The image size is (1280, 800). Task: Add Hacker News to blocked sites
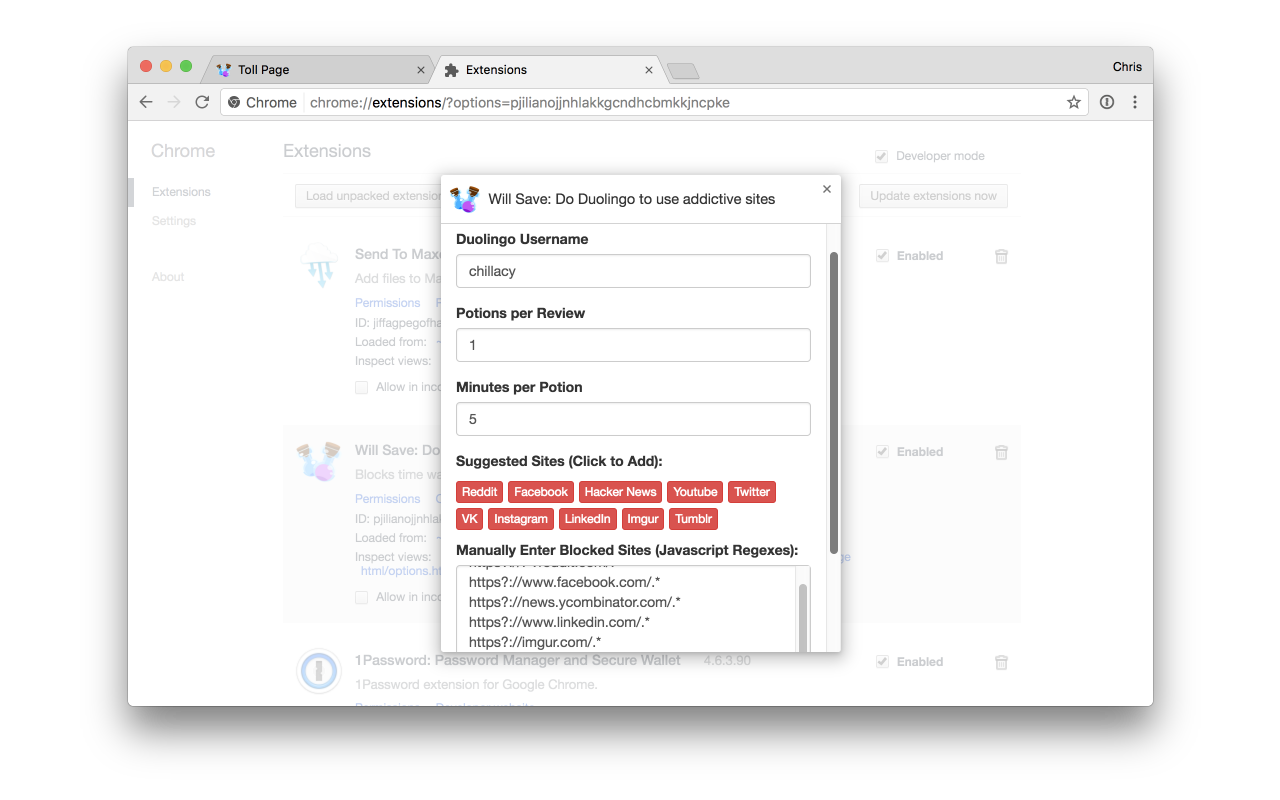click(x=620, y=492)
